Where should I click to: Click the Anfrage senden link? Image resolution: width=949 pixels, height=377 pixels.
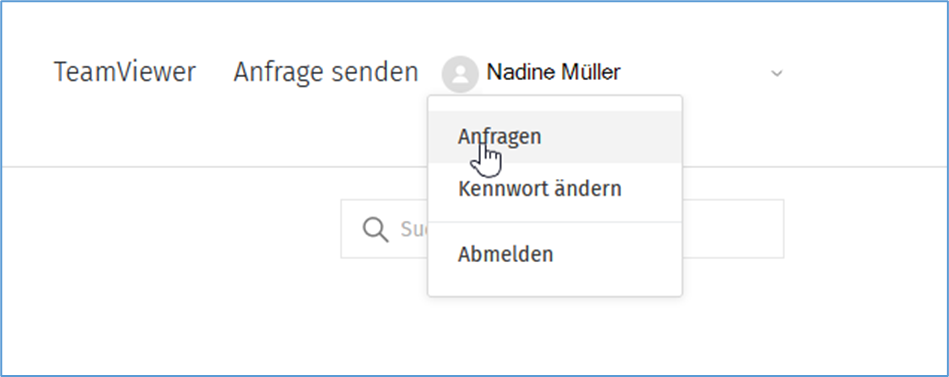point(326,73)
